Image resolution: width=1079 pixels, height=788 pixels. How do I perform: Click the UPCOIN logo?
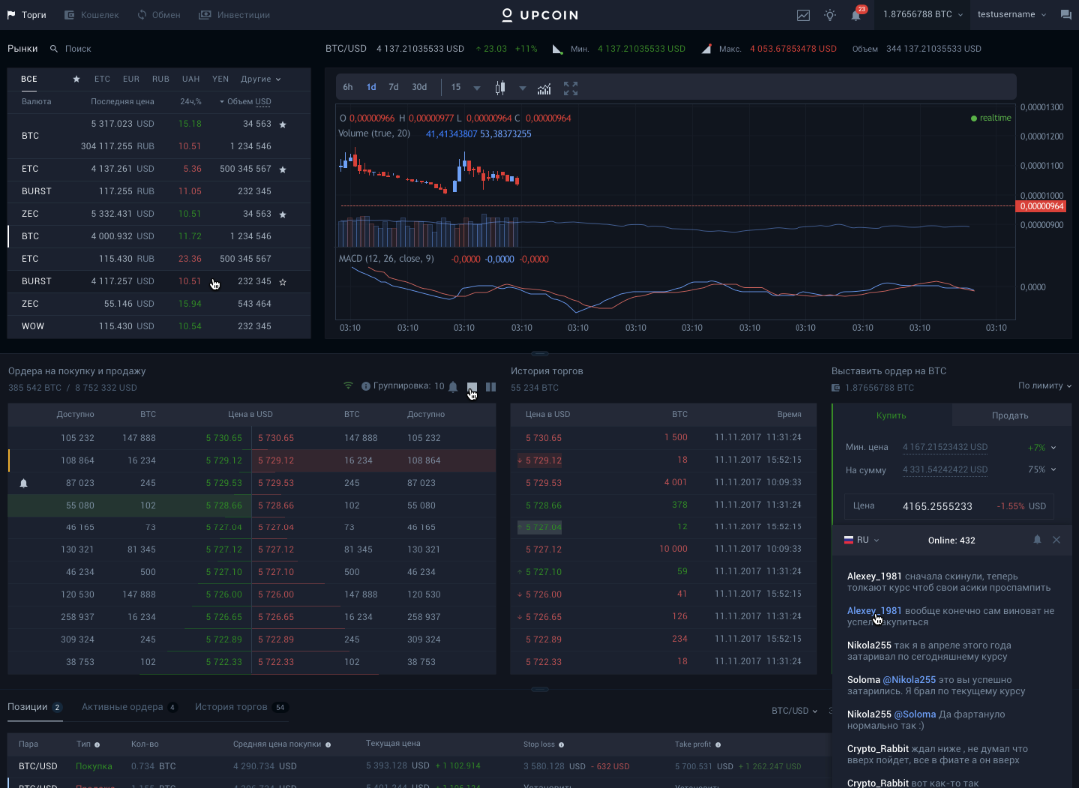click(x=540, y=14)
